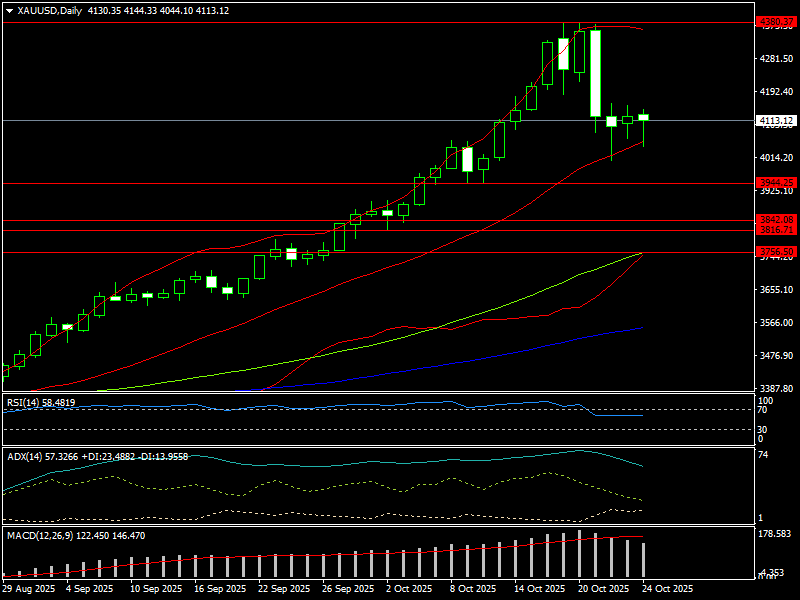This screenshot has width=800, height=600.
Task: Click the 29 Aug 2025 date label
Action: coord(29,589)
